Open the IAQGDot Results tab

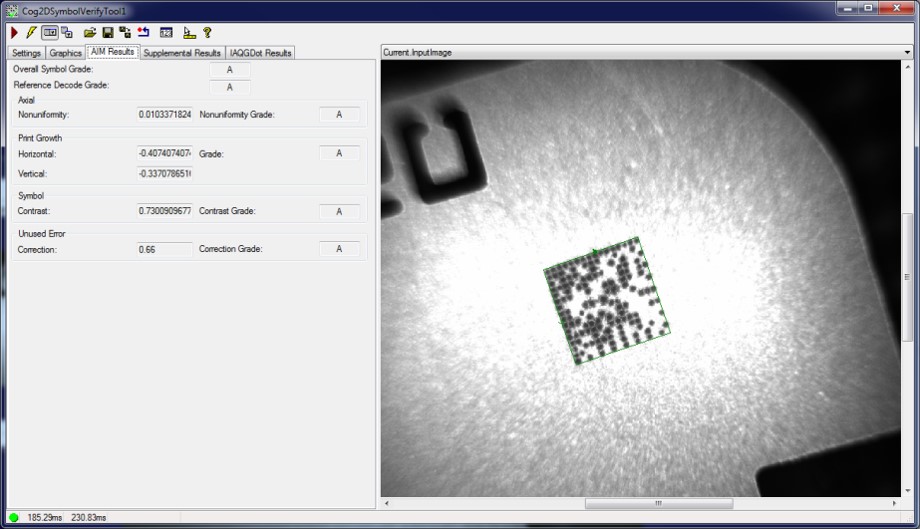(261, 53)
